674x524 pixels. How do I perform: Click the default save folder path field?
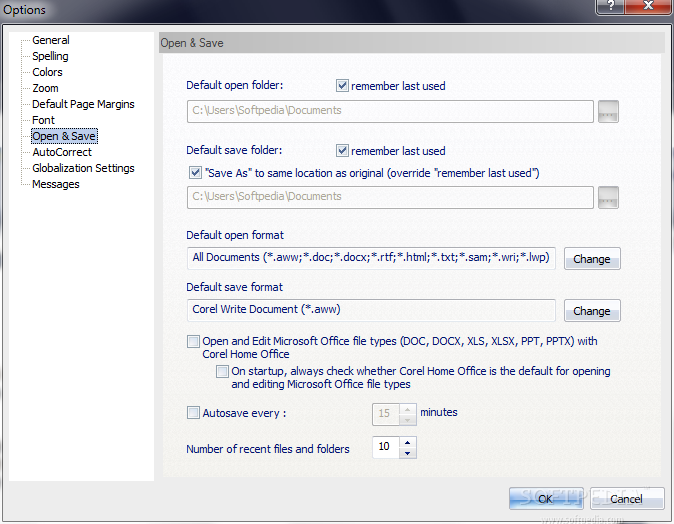point(390,197)
